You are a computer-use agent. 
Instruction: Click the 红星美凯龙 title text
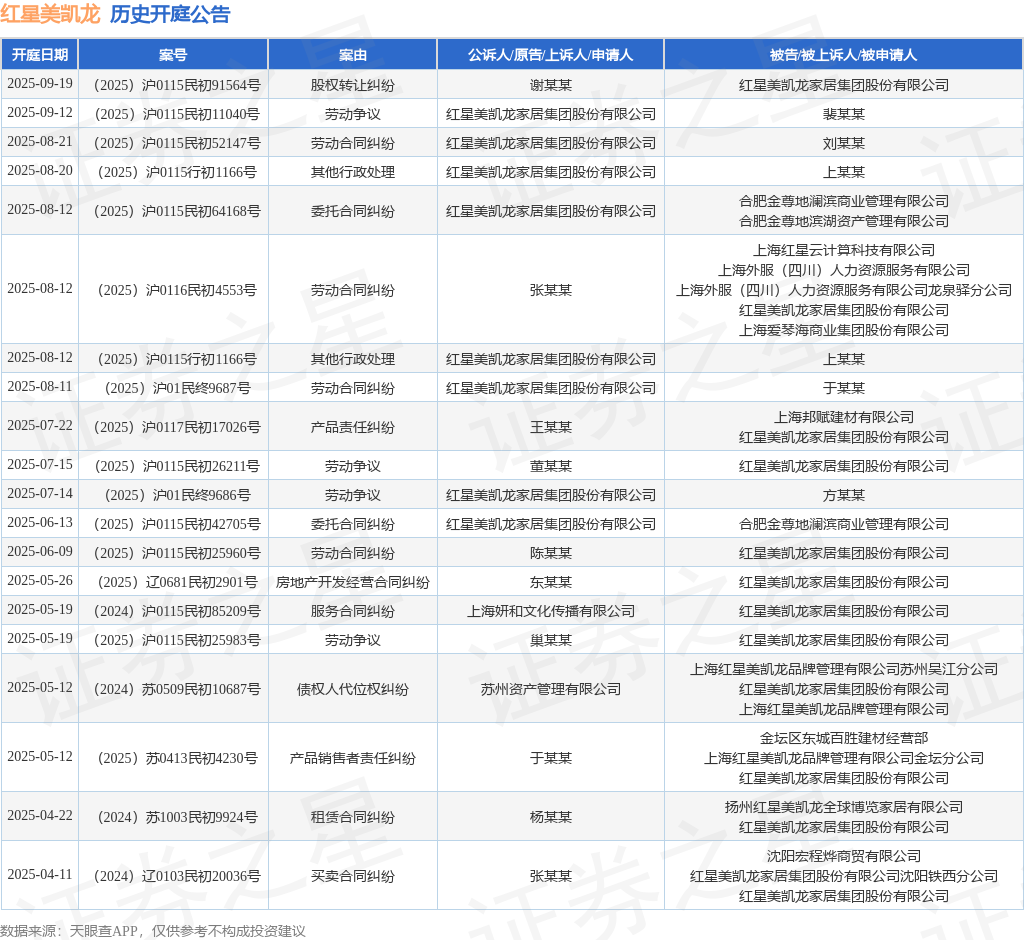[50, 14]
